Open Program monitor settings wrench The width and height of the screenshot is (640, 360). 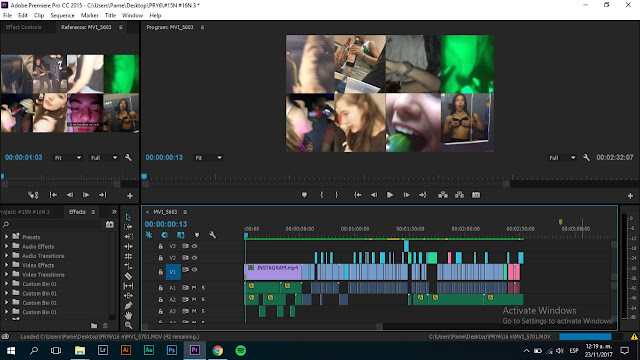(x=587, y=158)
